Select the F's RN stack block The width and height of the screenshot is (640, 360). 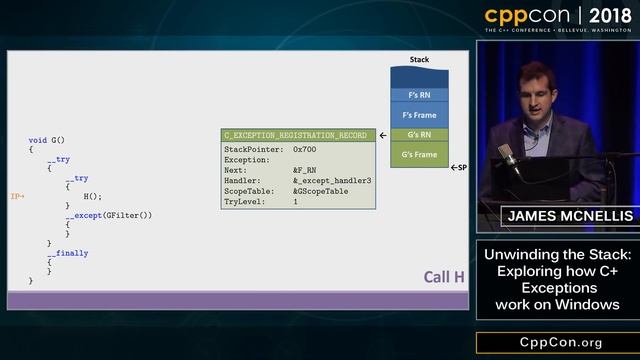419,95
